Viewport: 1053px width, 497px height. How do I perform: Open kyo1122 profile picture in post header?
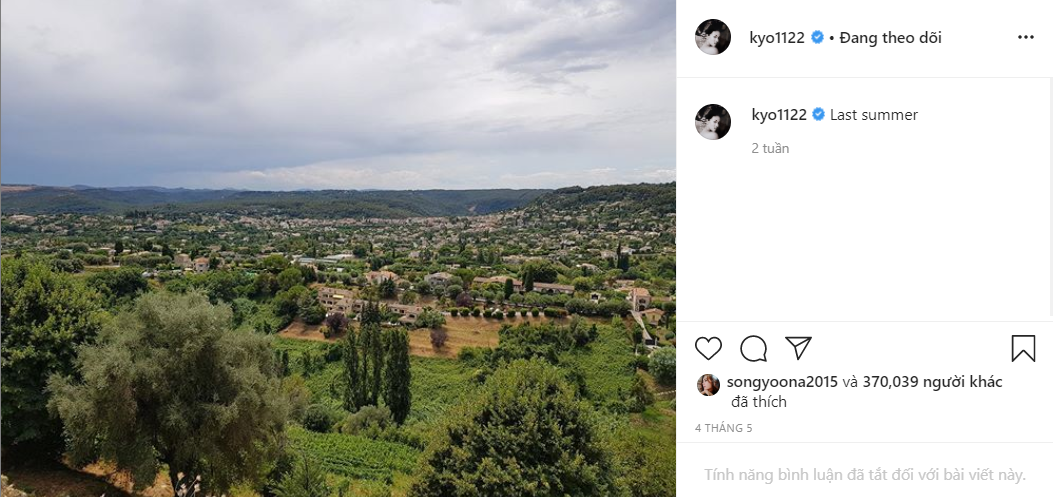(x=713, y=37)
